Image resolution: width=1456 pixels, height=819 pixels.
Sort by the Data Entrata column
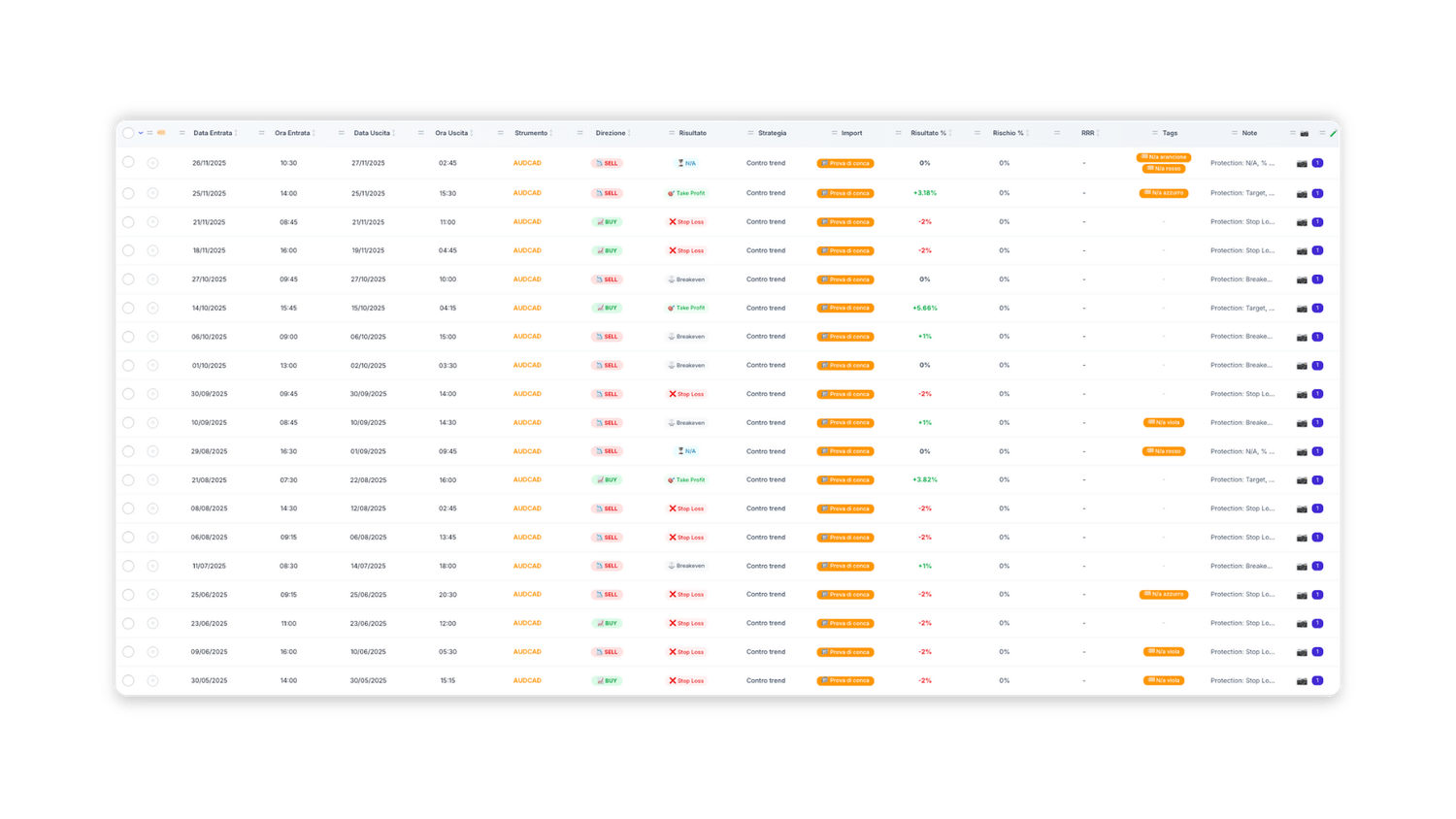[x=215, y=133]
